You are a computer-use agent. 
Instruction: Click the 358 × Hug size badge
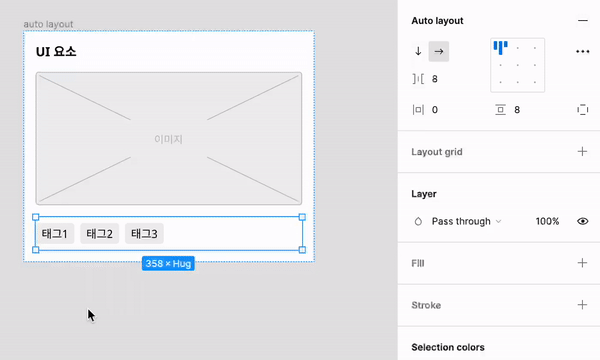(x=168, y=264)
